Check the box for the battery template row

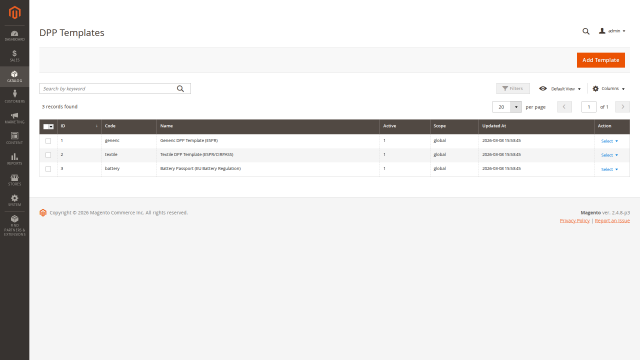click(48, 169)
